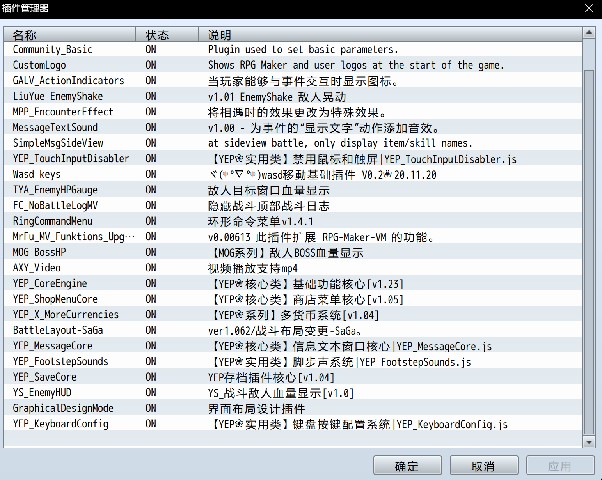Screen dimensions: 602x480
Task: Click the 状态 column header
Action: 167,35
